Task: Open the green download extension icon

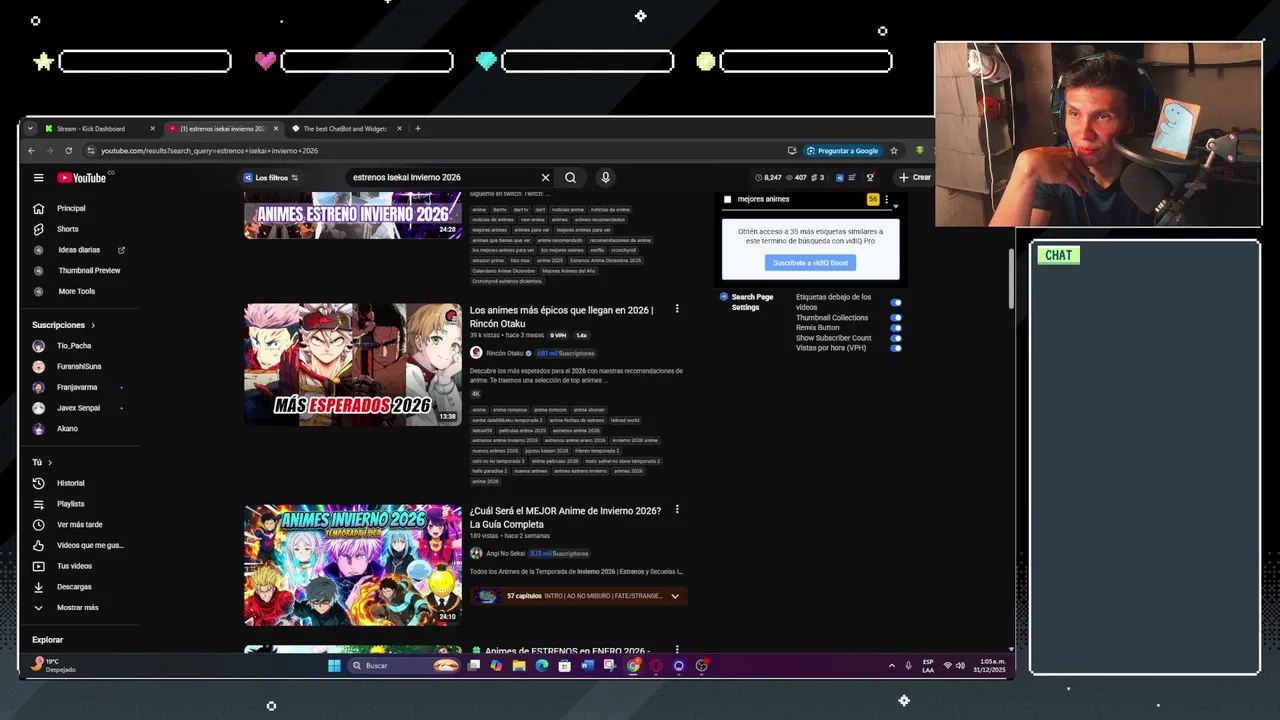Action: (x=920, y=151)
